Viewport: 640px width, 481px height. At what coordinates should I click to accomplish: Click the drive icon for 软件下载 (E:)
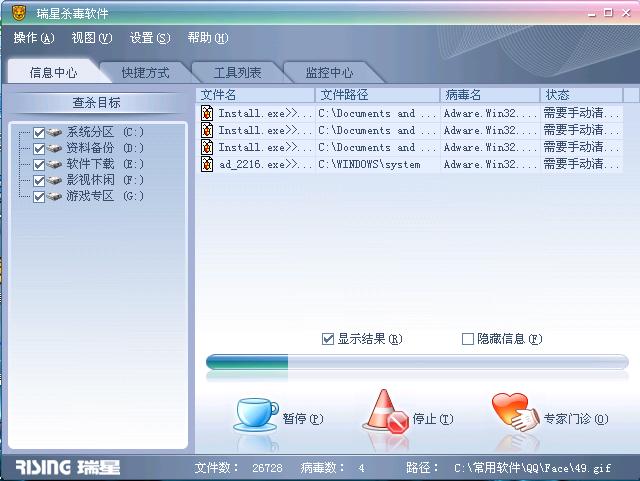pyautogui.click(x=54, y=164)
